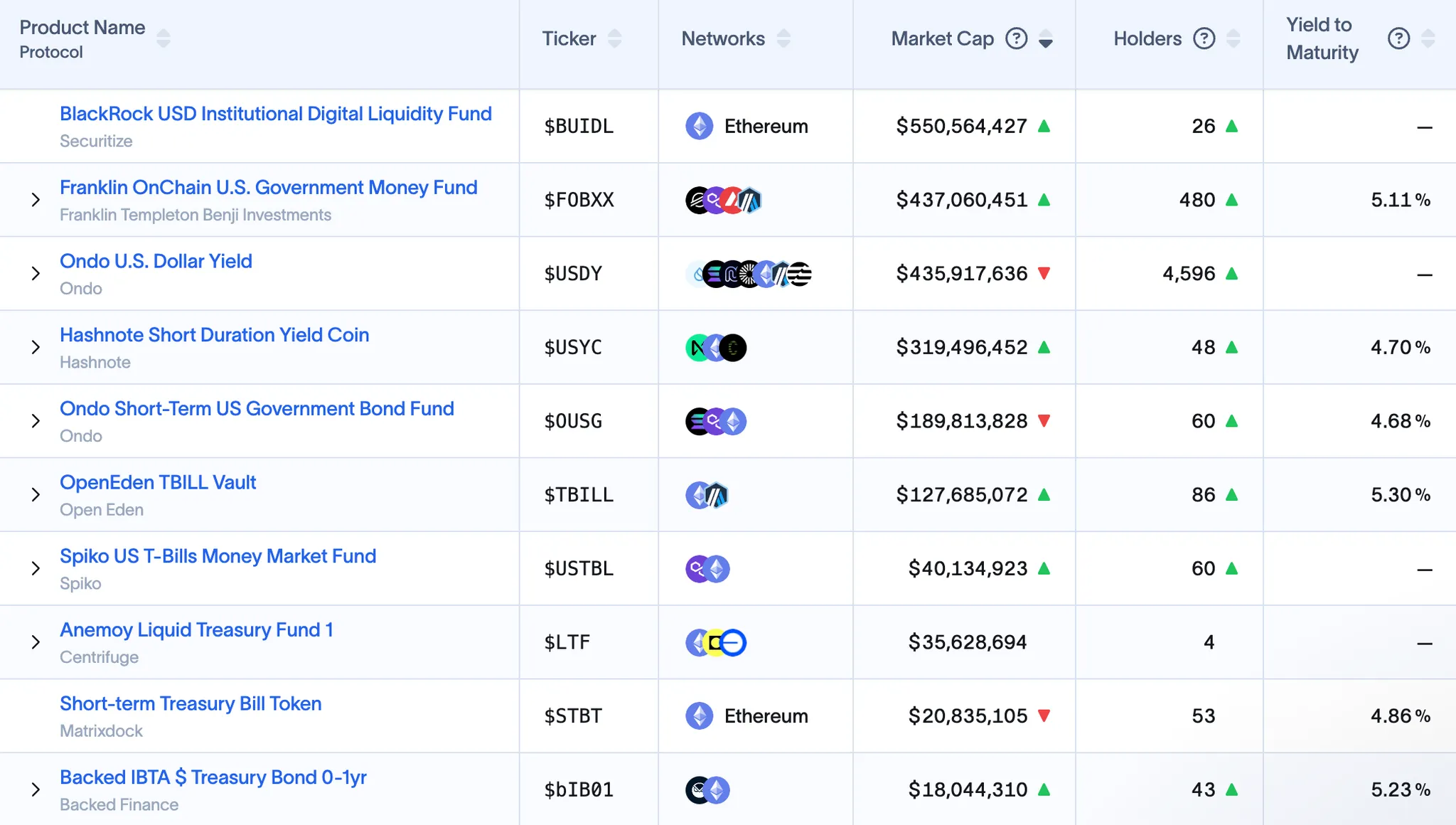
Task: Open Spiko US T-Bills Money Market Fund
Action: pyautogui.click(x=218, y=556)
